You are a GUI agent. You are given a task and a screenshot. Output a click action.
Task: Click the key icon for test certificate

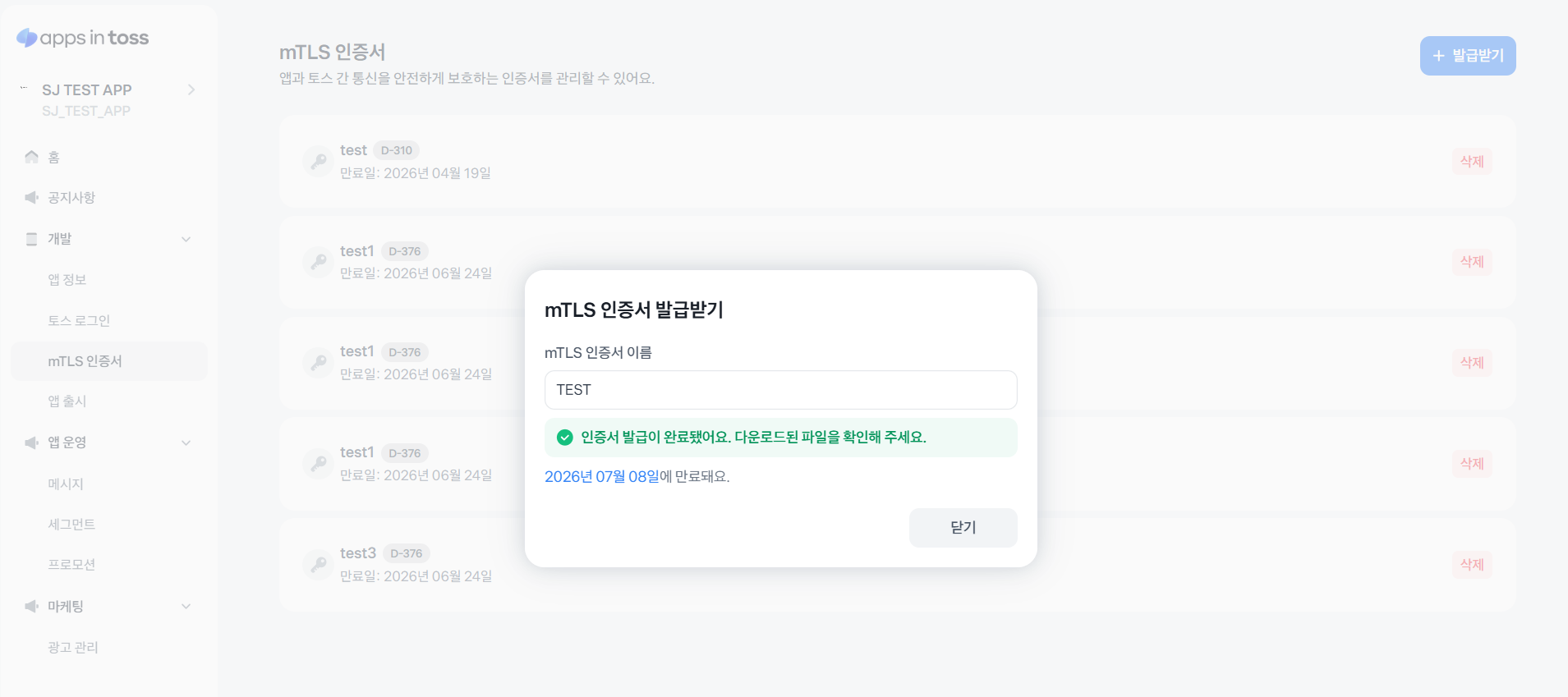tap(318, 161)
